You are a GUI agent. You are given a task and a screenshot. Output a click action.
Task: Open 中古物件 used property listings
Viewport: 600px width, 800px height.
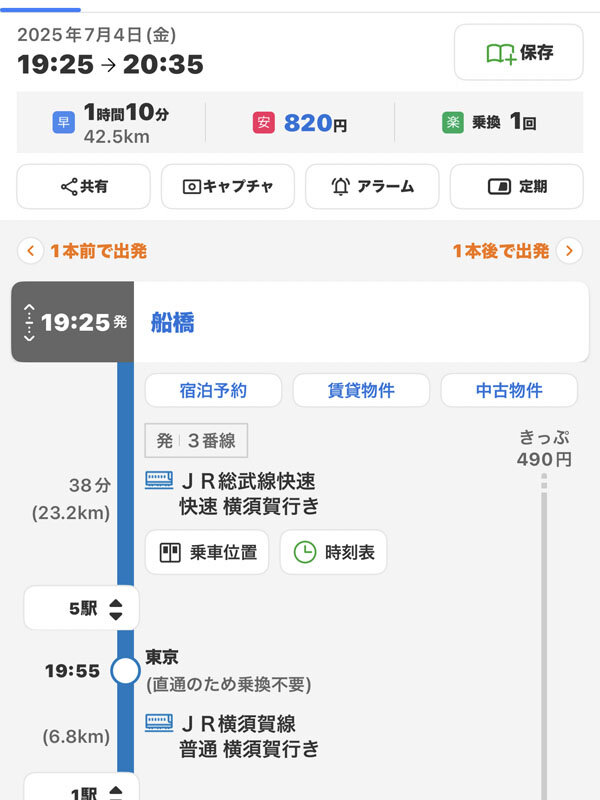[509, 390]
